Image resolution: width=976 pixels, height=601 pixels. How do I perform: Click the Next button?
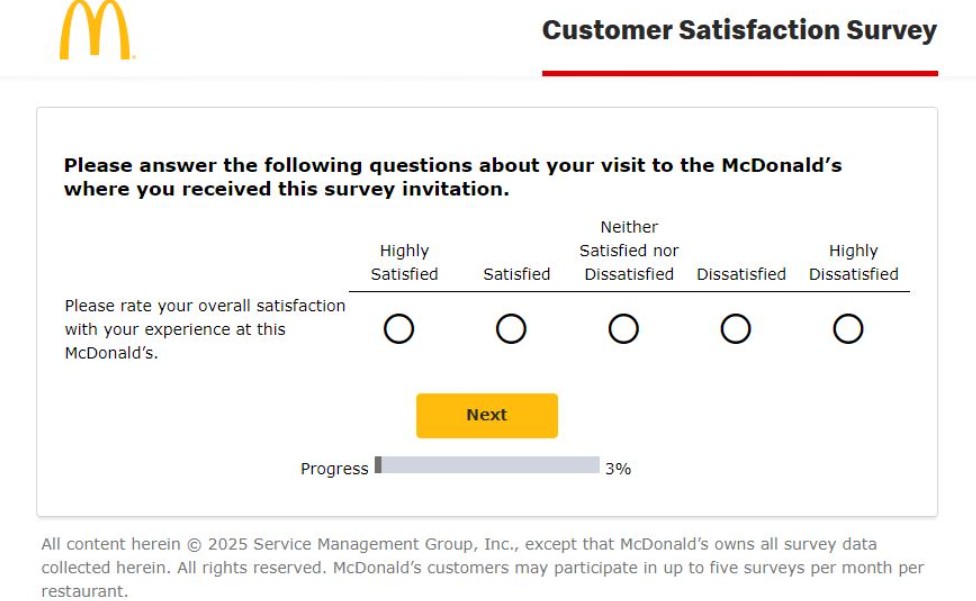tap(487, 415)
